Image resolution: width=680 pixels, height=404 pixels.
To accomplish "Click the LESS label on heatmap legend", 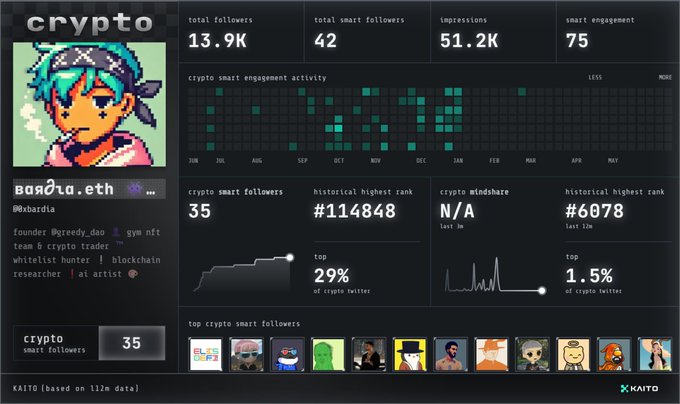I will [x=595, y=78].
